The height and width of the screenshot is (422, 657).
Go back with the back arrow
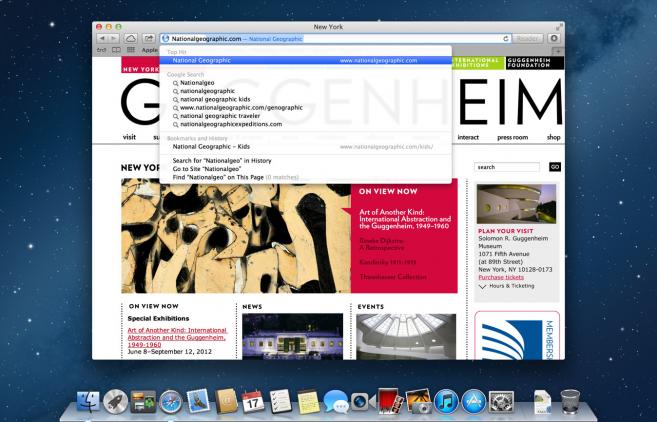coord(102,39)
